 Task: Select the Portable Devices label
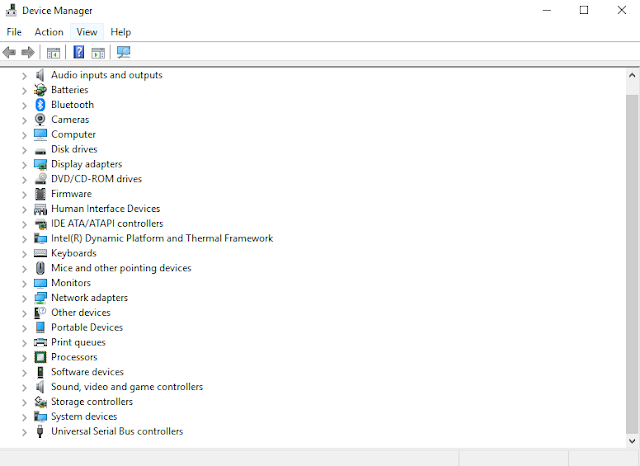tap(87, 327)
